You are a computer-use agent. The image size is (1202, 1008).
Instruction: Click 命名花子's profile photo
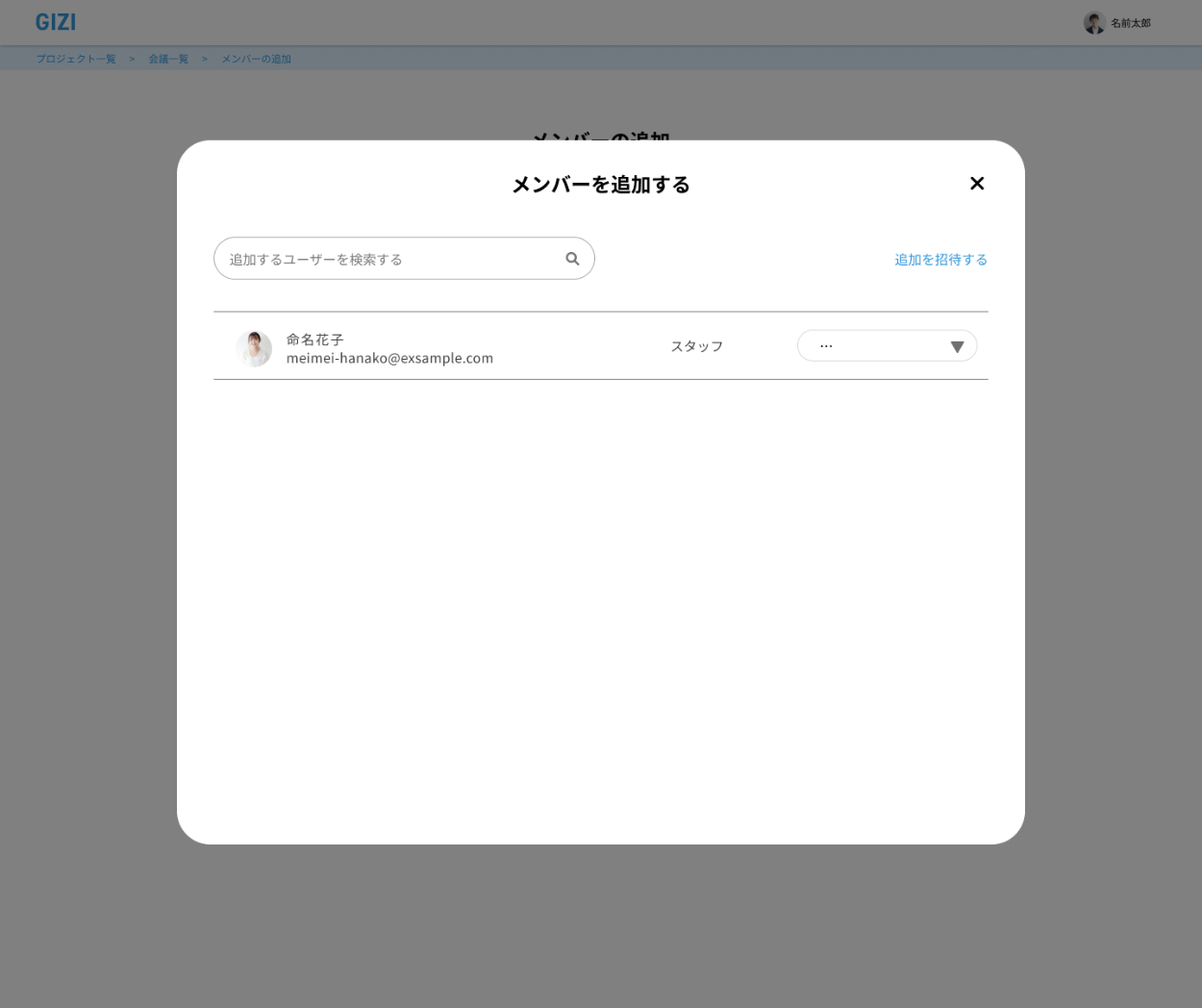pyautogui.click(x=254, y=348)
